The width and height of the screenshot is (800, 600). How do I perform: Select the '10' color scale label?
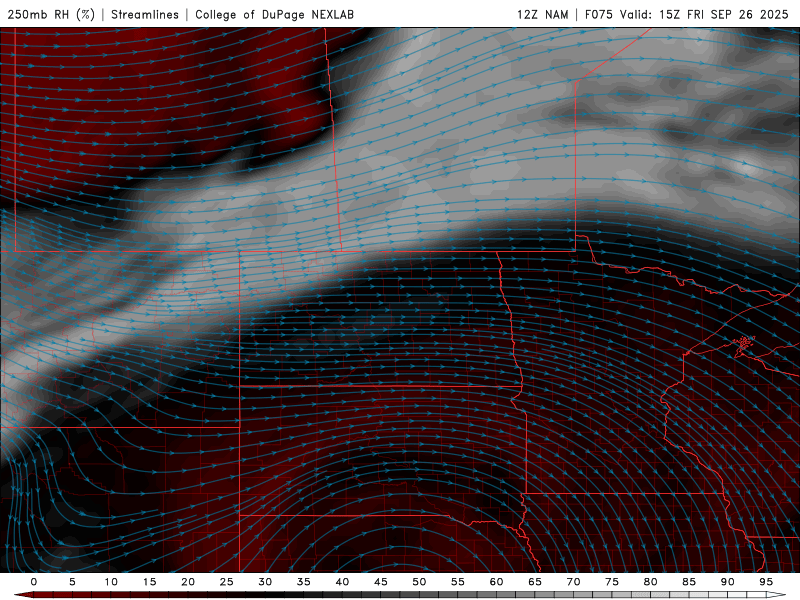click(111, 582)
